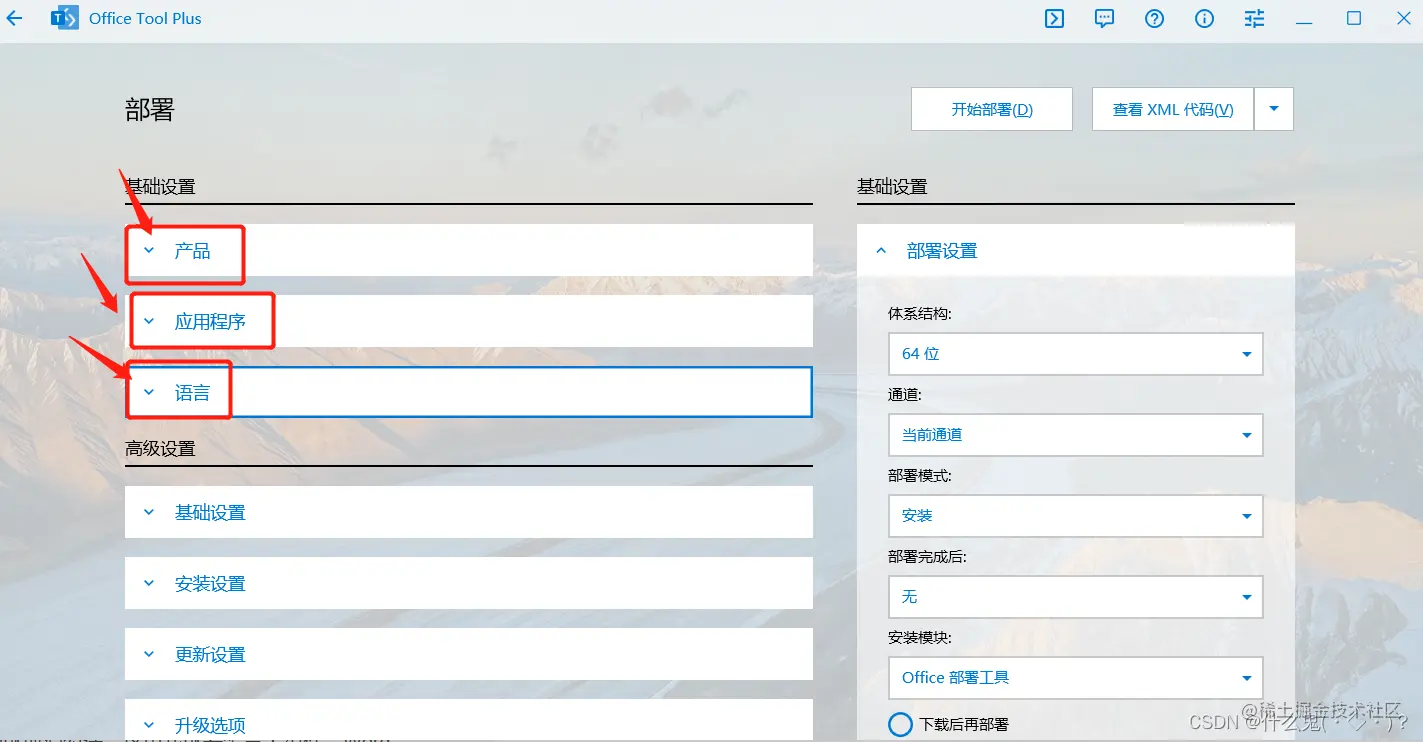
Task: Click the dropdown arrow next to 查看 XML 代码
Action: click(1273, 108)
